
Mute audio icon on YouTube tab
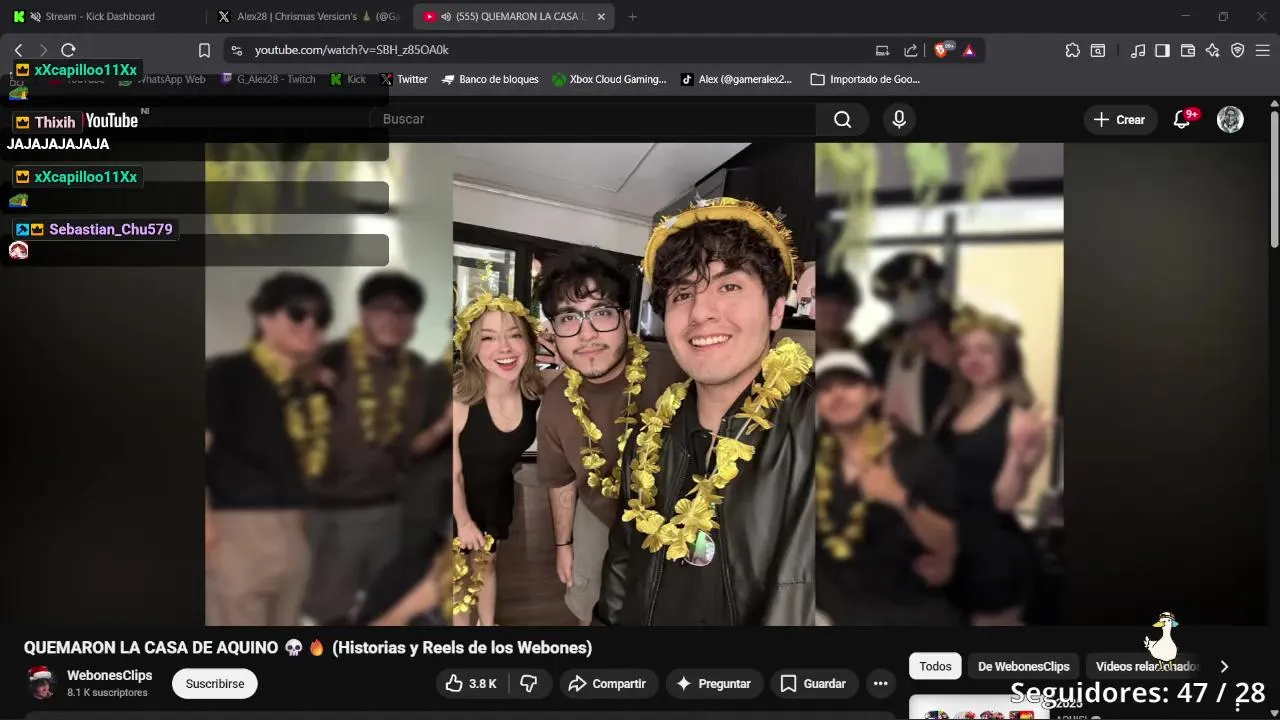click(446, 16)
